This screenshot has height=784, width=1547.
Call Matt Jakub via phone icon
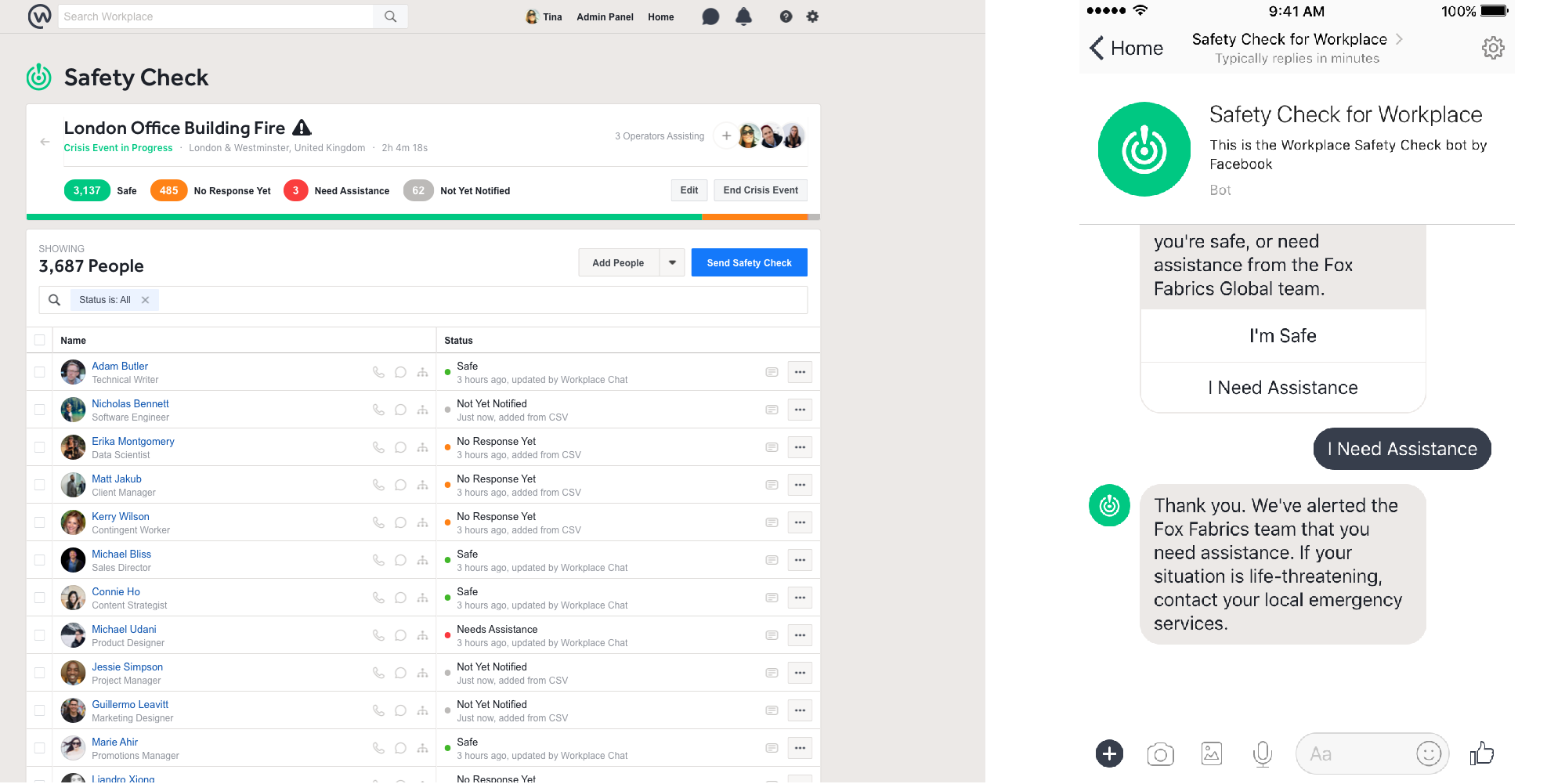(x=378, y=485)
